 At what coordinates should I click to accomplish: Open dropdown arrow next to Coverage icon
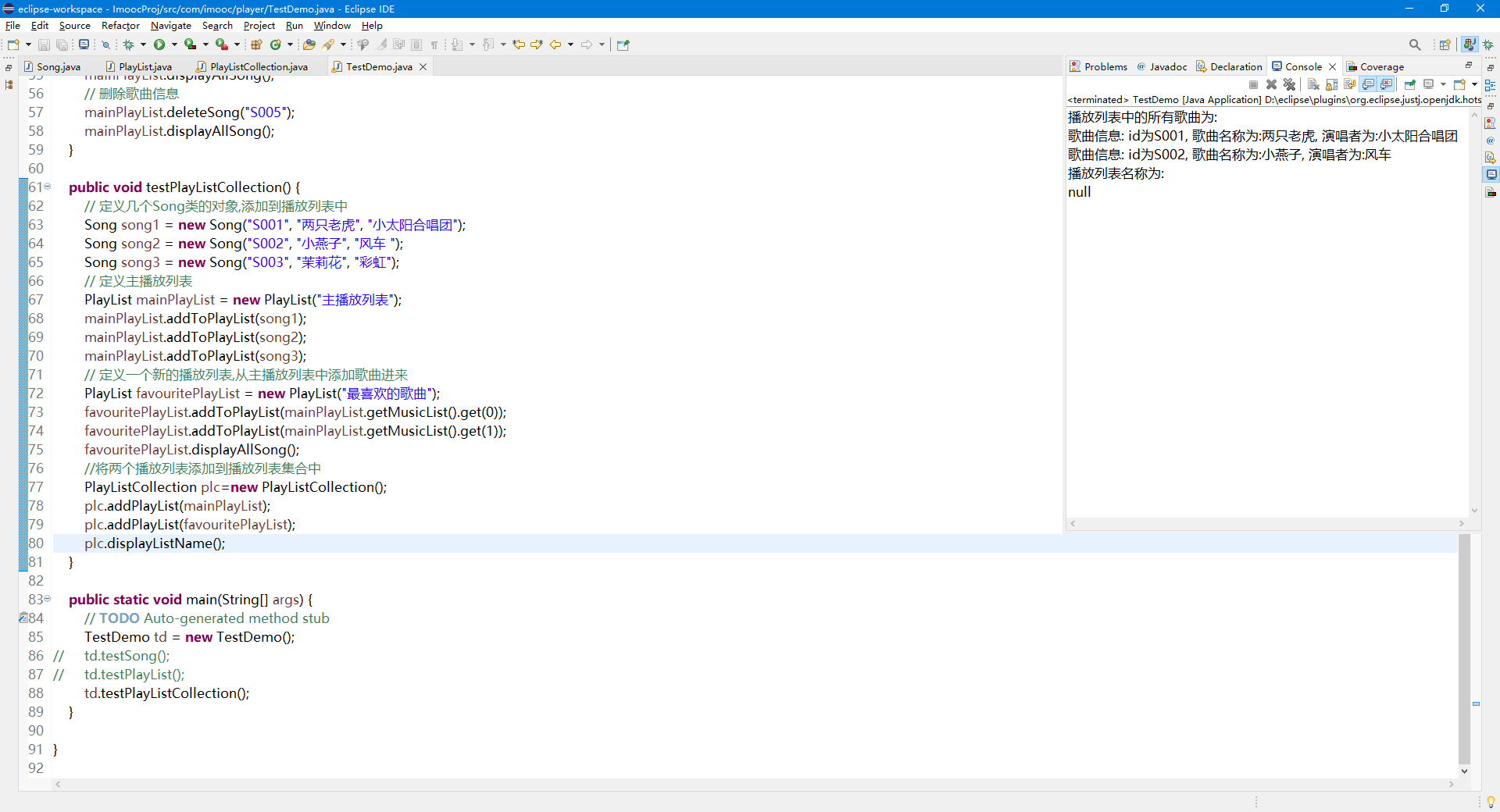(205, 45)
